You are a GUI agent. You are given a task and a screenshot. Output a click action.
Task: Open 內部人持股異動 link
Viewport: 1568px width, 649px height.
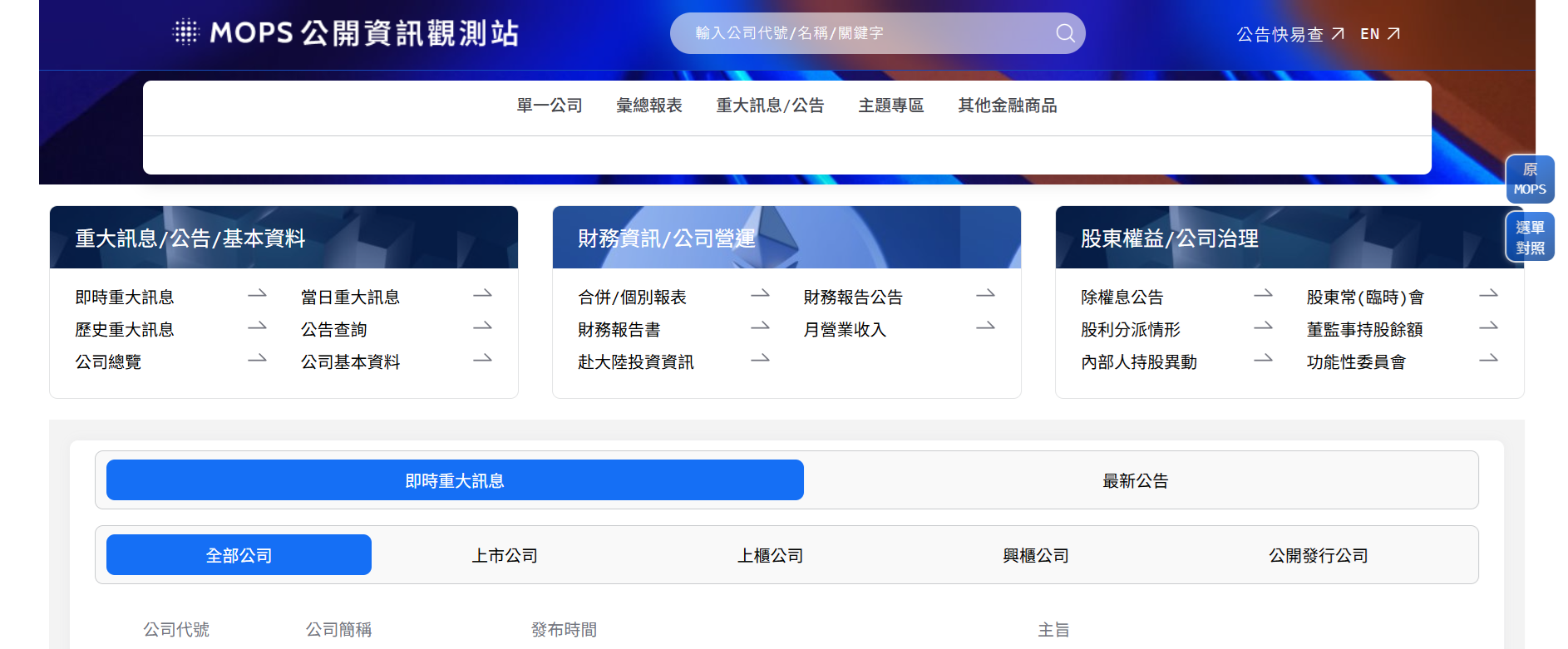point(1139,362)
